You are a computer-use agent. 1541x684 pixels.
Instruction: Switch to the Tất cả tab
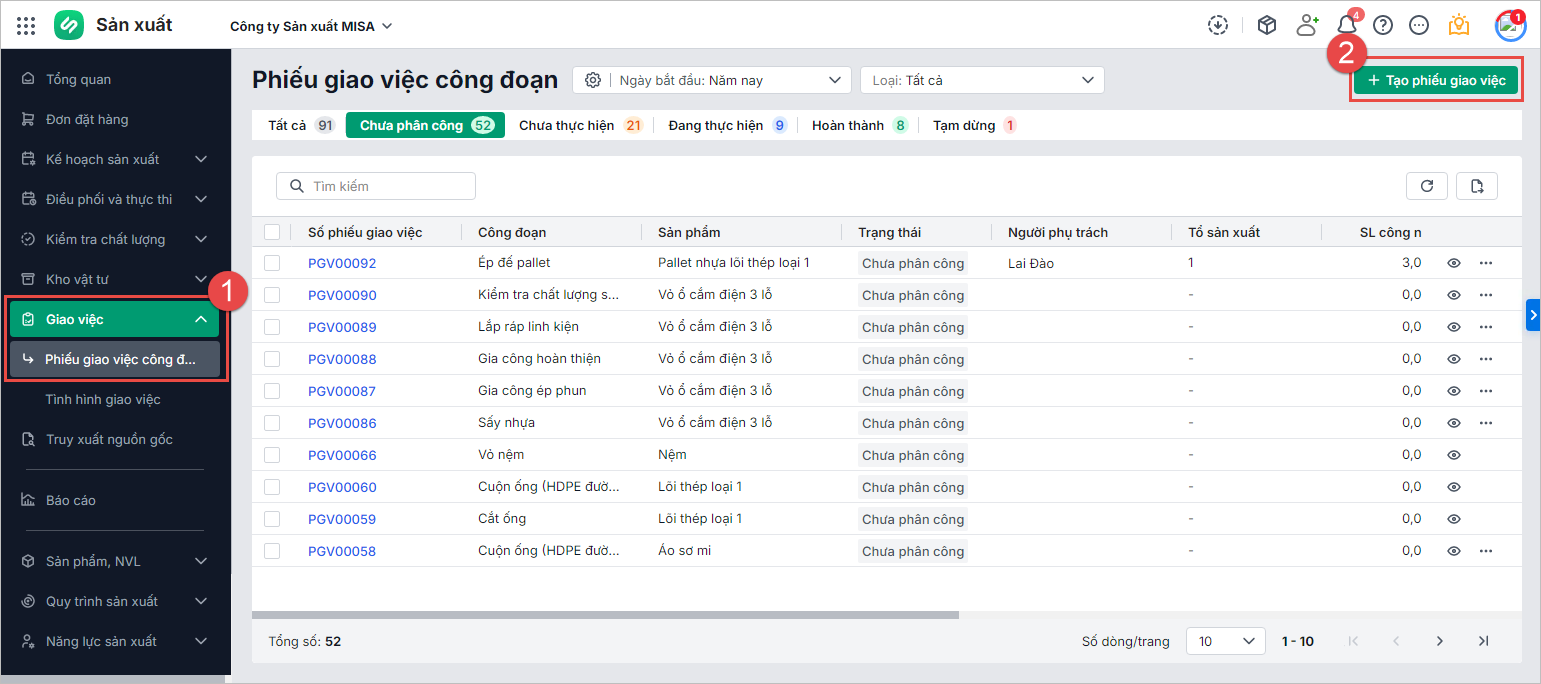pyautogui.click(x=300, y=125)
